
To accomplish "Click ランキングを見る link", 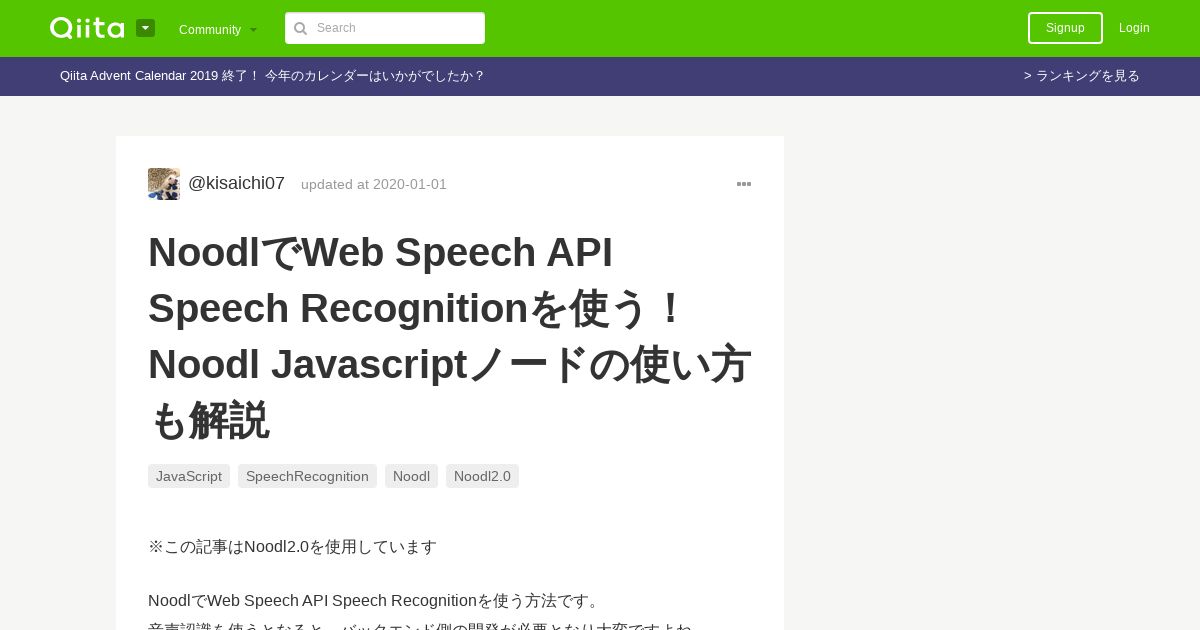I will point(1082,76).
